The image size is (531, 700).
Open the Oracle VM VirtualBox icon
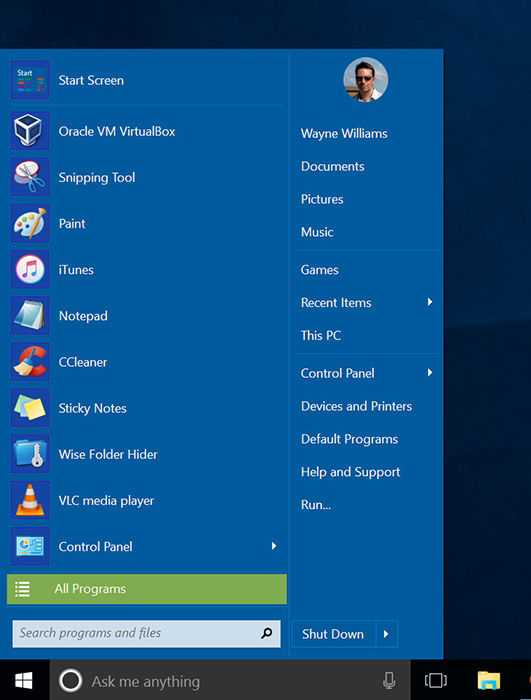29,131
